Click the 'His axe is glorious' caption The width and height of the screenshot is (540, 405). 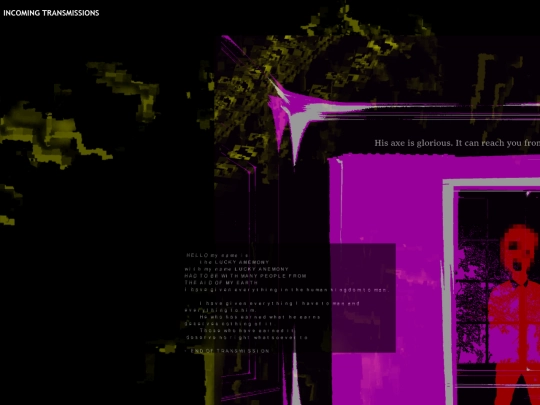tap(457, 143)
